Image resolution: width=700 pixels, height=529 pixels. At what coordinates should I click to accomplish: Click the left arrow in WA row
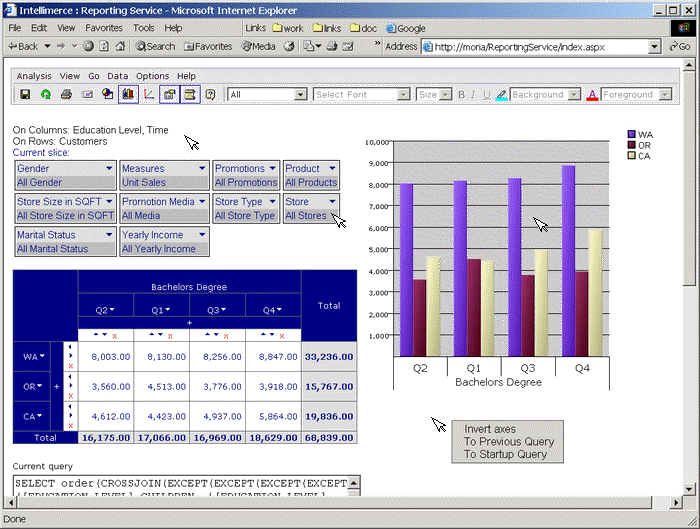click(70, 346)
